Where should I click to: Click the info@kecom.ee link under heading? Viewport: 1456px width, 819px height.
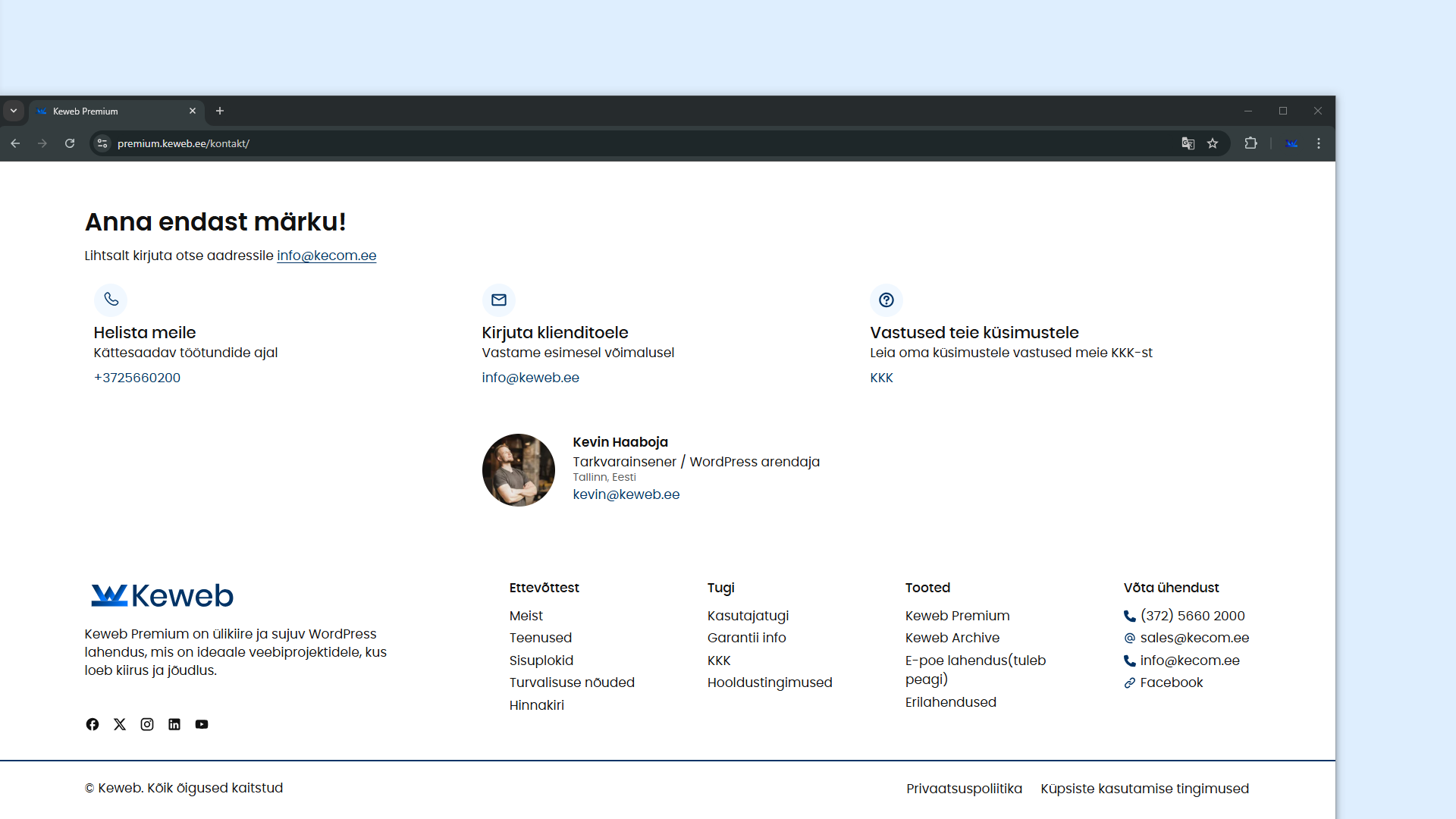327,256
